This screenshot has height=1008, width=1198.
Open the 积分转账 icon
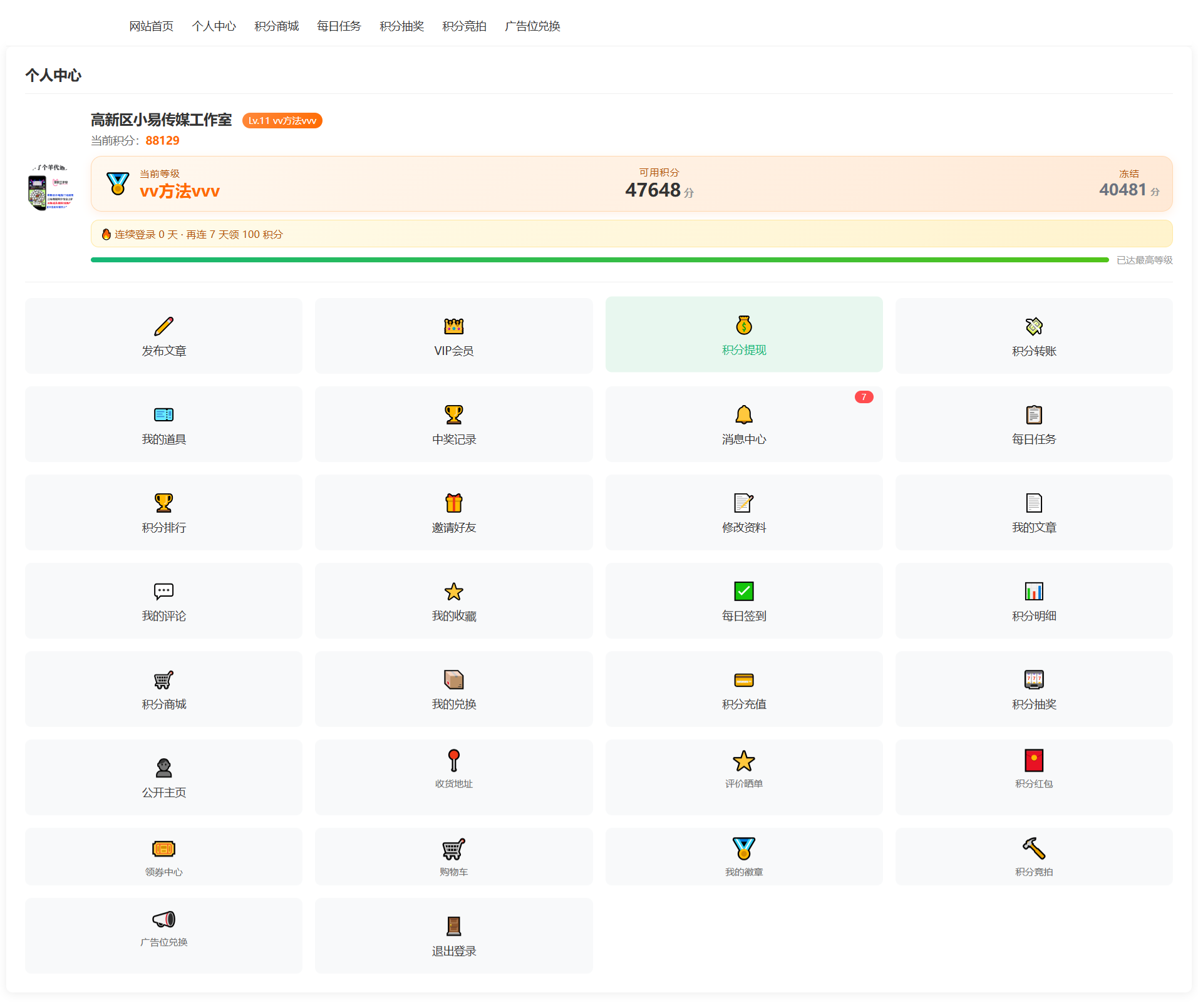(x=1034, y=326)
